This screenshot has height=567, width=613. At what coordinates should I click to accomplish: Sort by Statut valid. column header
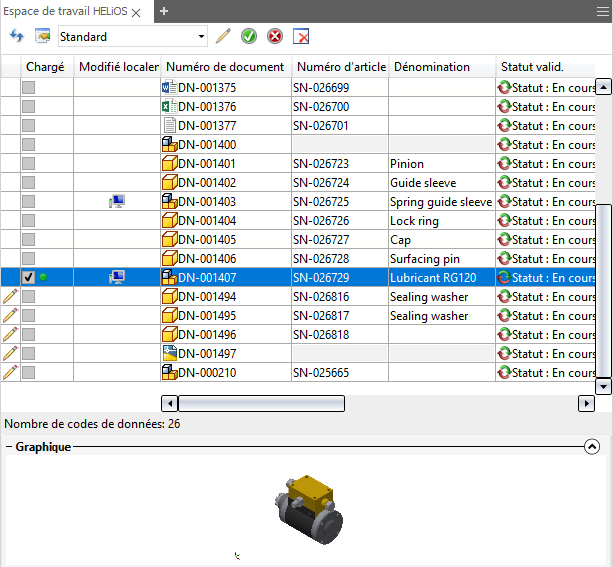pos(546,67)
